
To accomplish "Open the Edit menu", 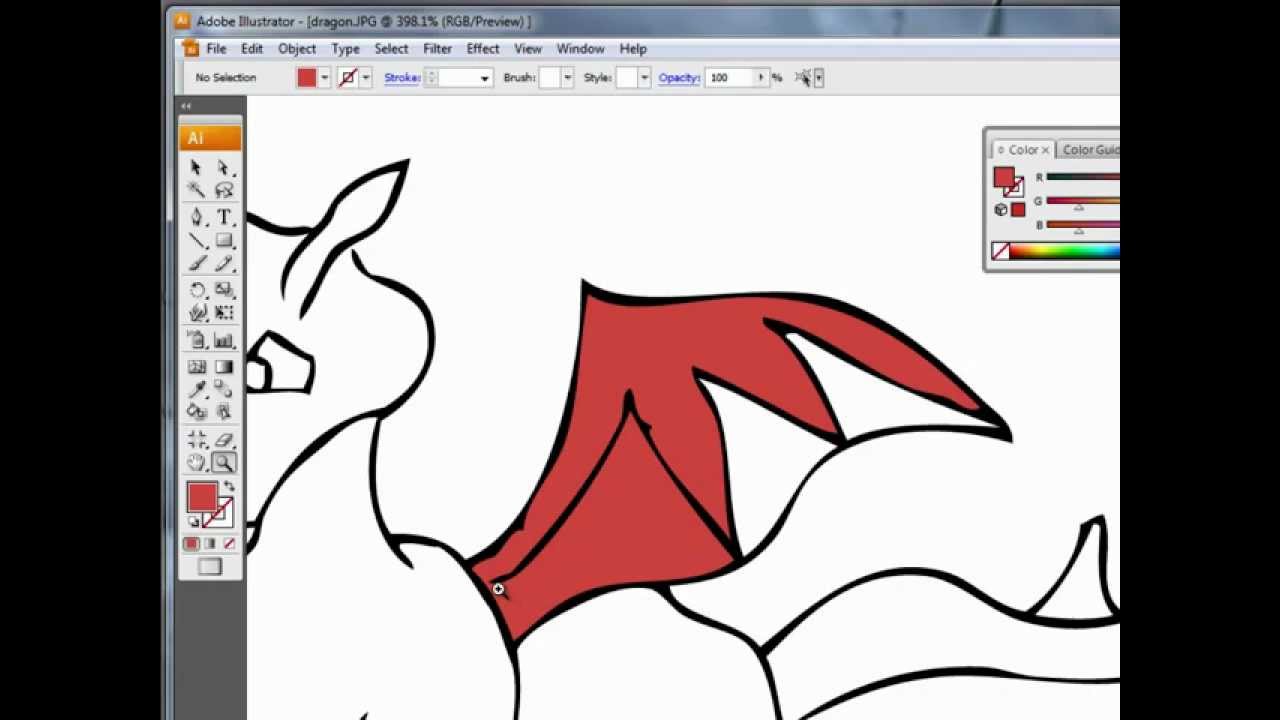I will point(251,48).
